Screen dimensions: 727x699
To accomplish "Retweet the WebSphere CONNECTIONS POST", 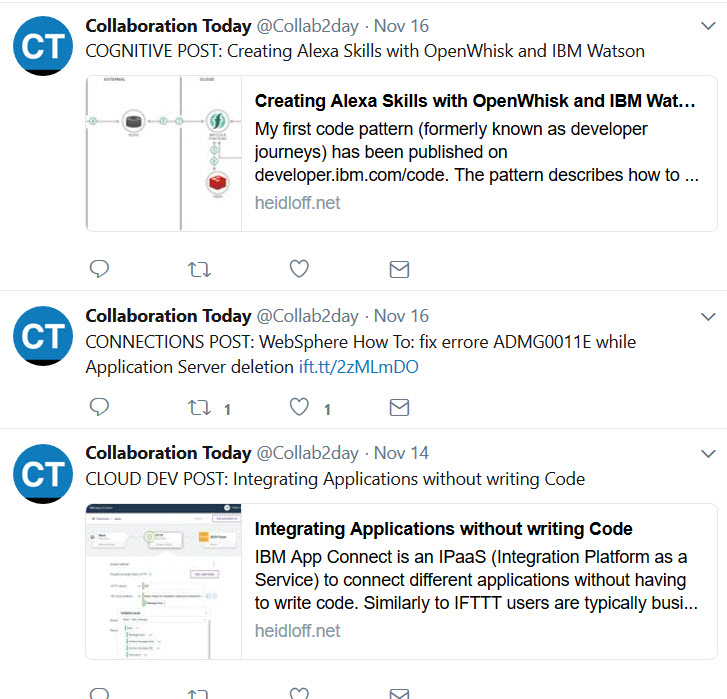I will point(199,407).
